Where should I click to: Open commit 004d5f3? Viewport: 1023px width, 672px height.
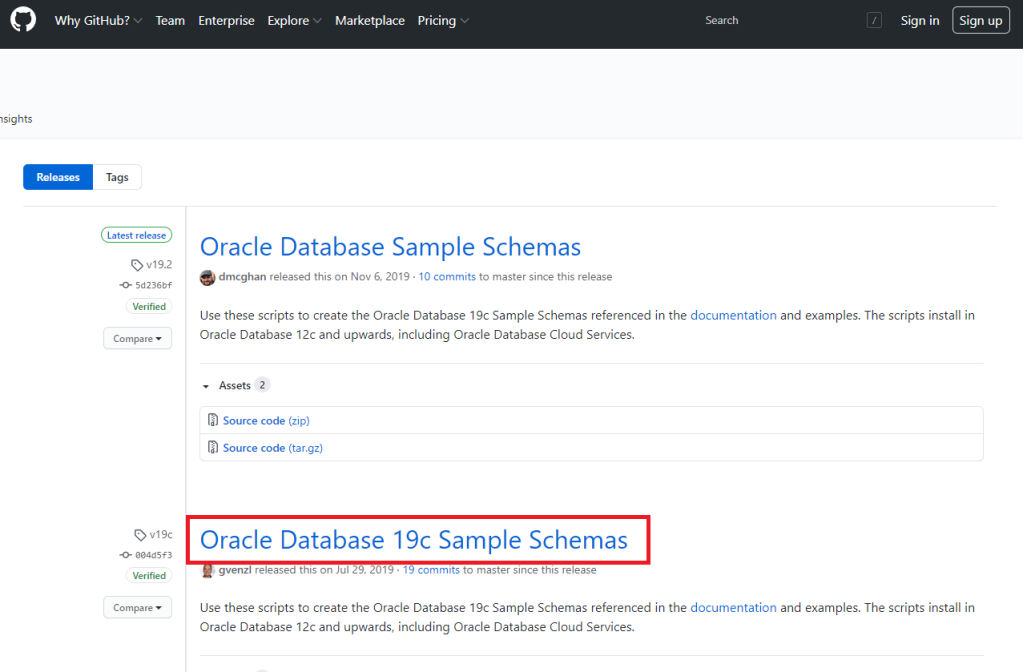153,555
